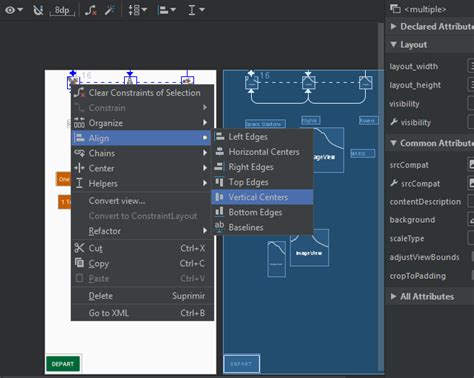This screenshot has width=474, height=378.
Task: Open the Helpers submenu
Action: point(142,183)
